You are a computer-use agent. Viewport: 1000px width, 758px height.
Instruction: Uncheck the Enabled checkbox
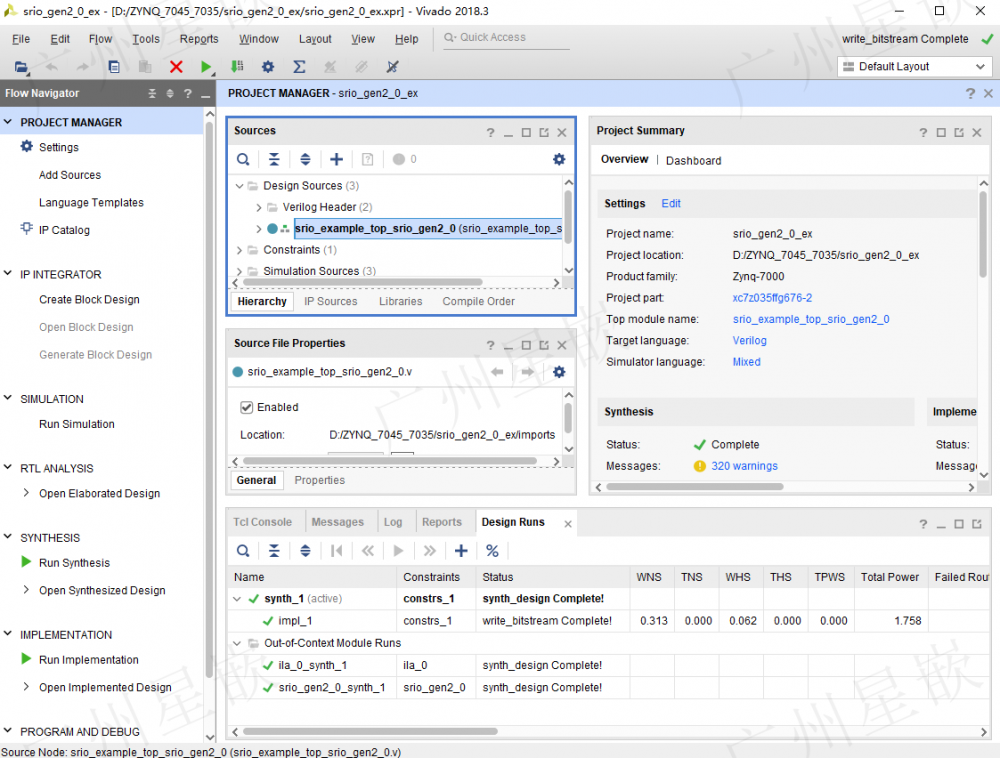246,407
